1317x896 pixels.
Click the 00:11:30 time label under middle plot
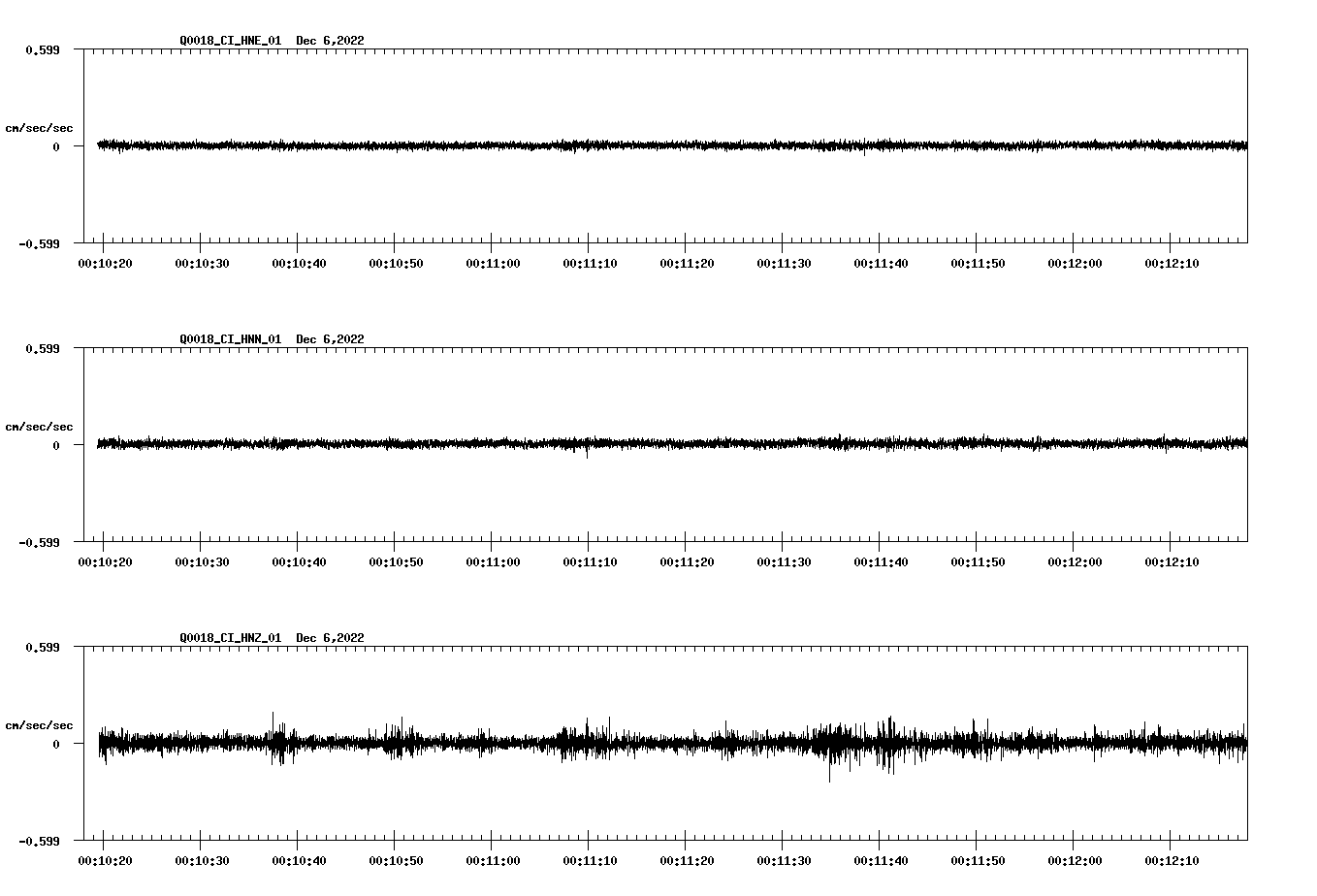point(783,560)
